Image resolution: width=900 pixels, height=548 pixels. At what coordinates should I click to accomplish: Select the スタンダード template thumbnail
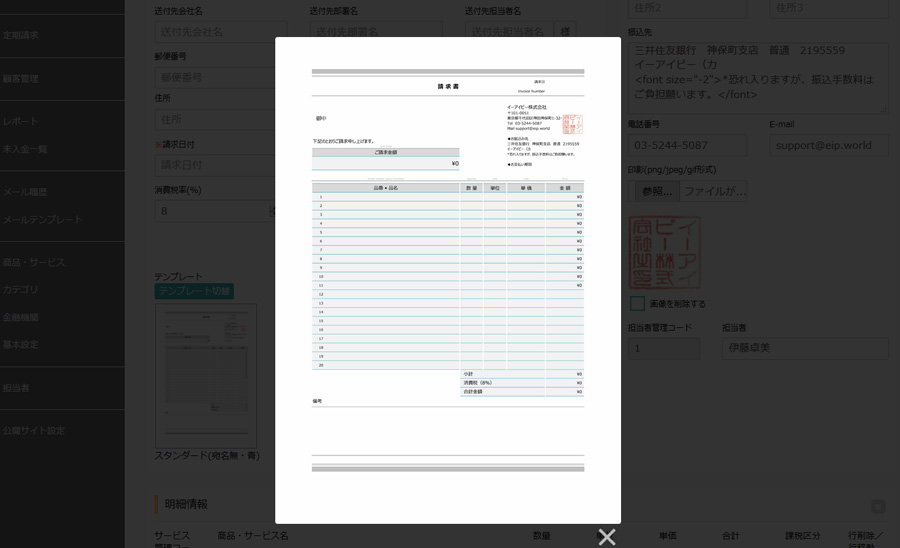click(205, 375)
